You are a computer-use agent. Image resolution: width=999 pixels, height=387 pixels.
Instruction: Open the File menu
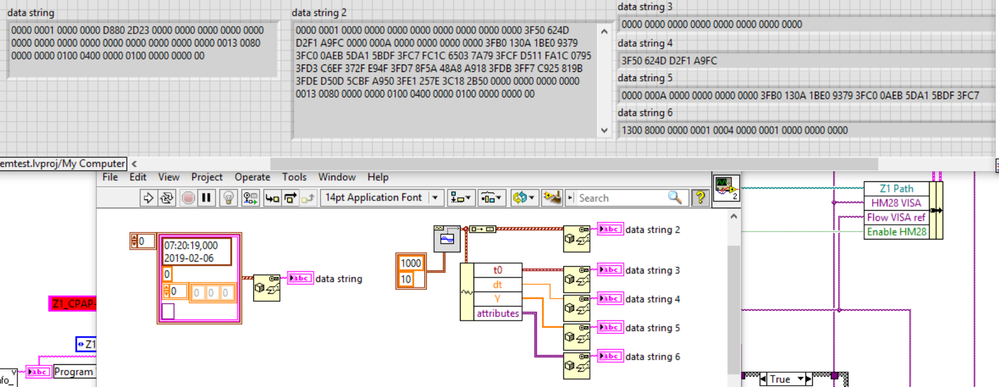click(x=110, y=177)
